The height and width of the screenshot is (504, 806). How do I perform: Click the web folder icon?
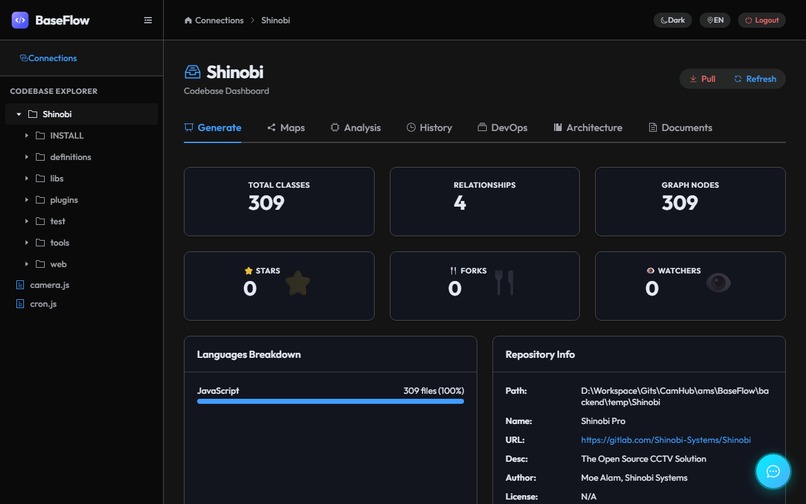pyautogui.click(x=40, y=264)
